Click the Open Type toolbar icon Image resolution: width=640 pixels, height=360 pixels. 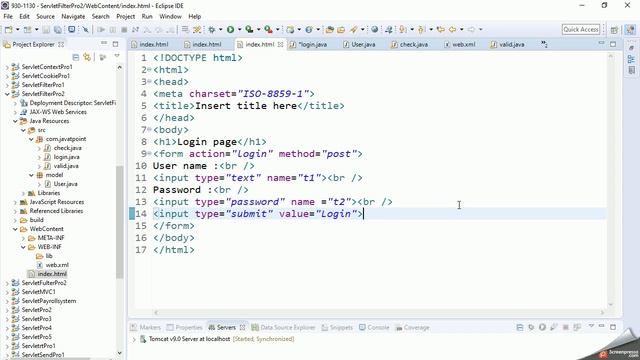coord(329,29)
